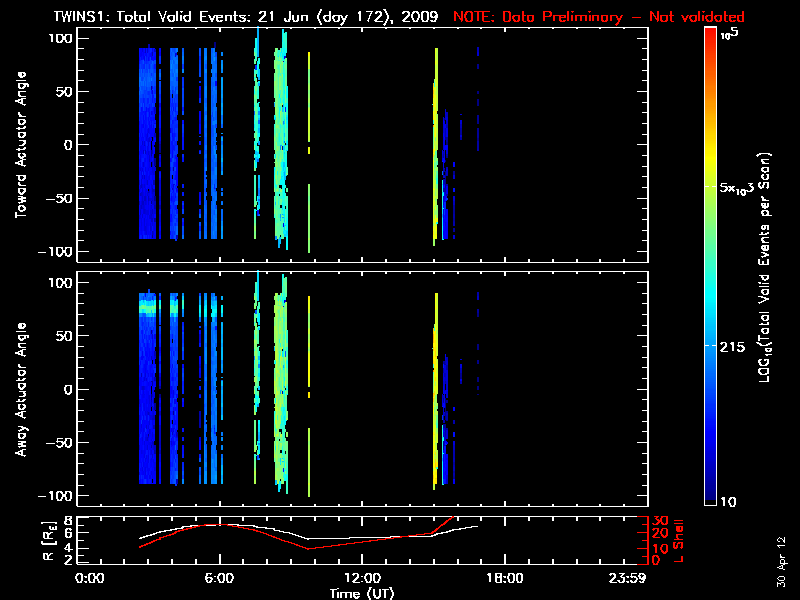The image size is (800, 600).
Task: Click the 6:00 time tick label
Action: 219,578
